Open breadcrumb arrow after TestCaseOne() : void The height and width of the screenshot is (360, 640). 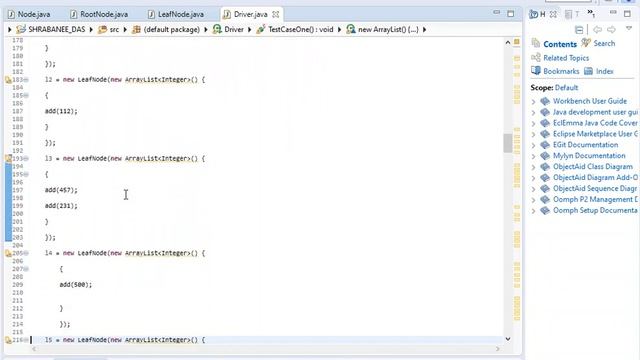coord(339,29)
